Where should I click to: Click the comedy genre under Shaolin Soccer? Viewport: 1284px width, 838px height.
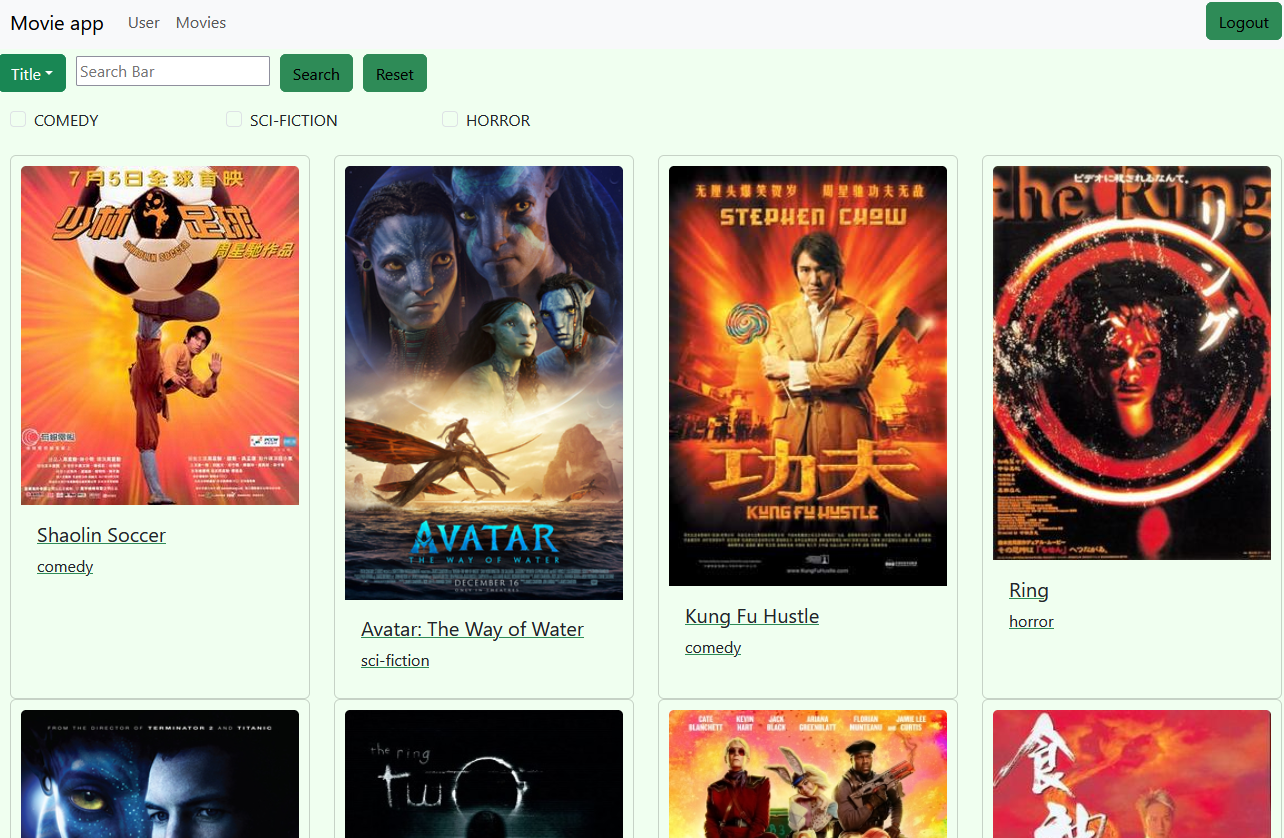tap(65, 567)
